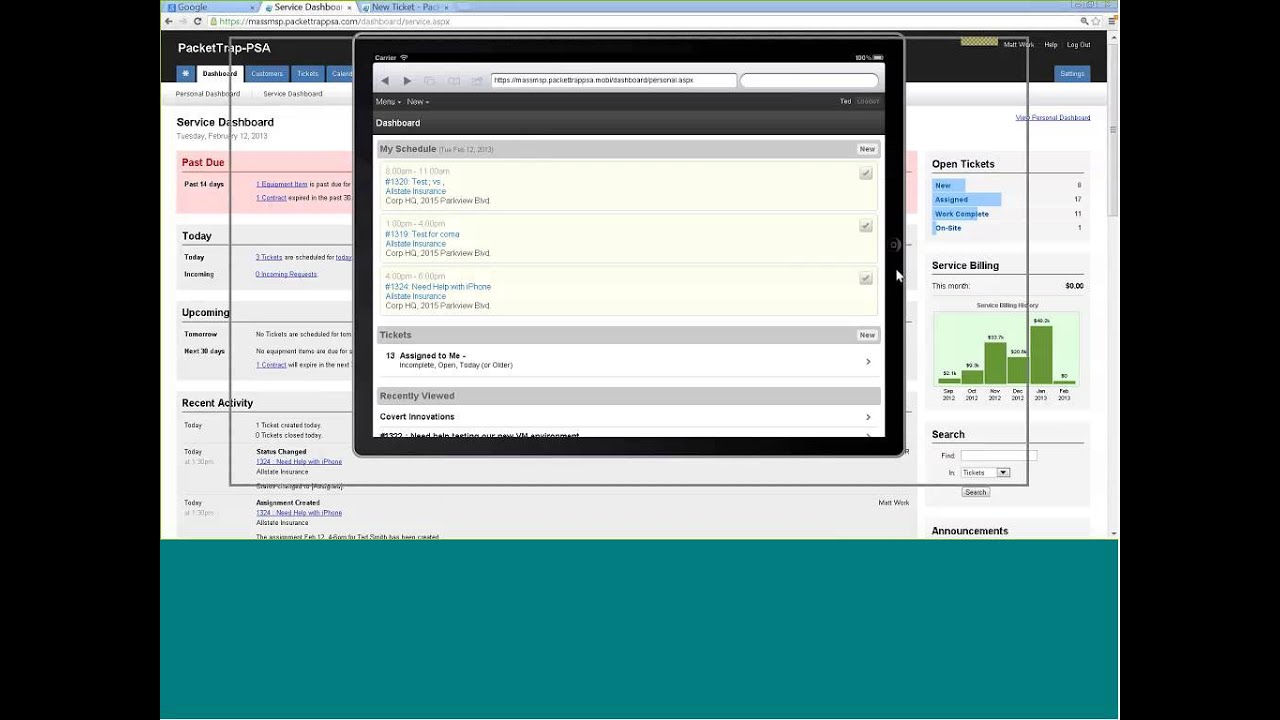Open the iPad browser bookmarks book icon
This screenshot has width=1280, height=720.
[x=454, y=81]
